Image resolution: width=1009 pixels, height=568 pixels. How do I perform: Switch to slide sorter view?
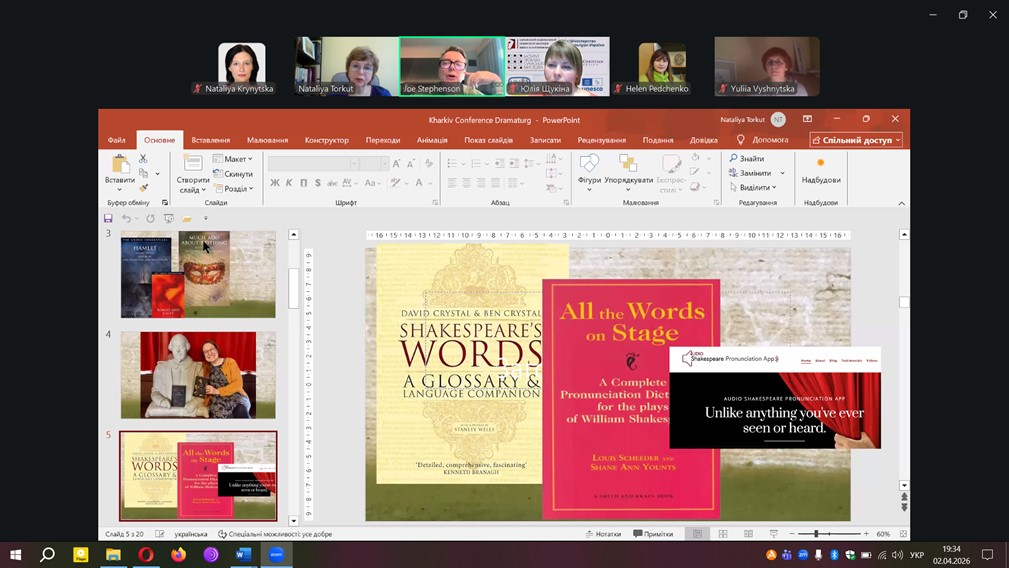tap(722, 534)
